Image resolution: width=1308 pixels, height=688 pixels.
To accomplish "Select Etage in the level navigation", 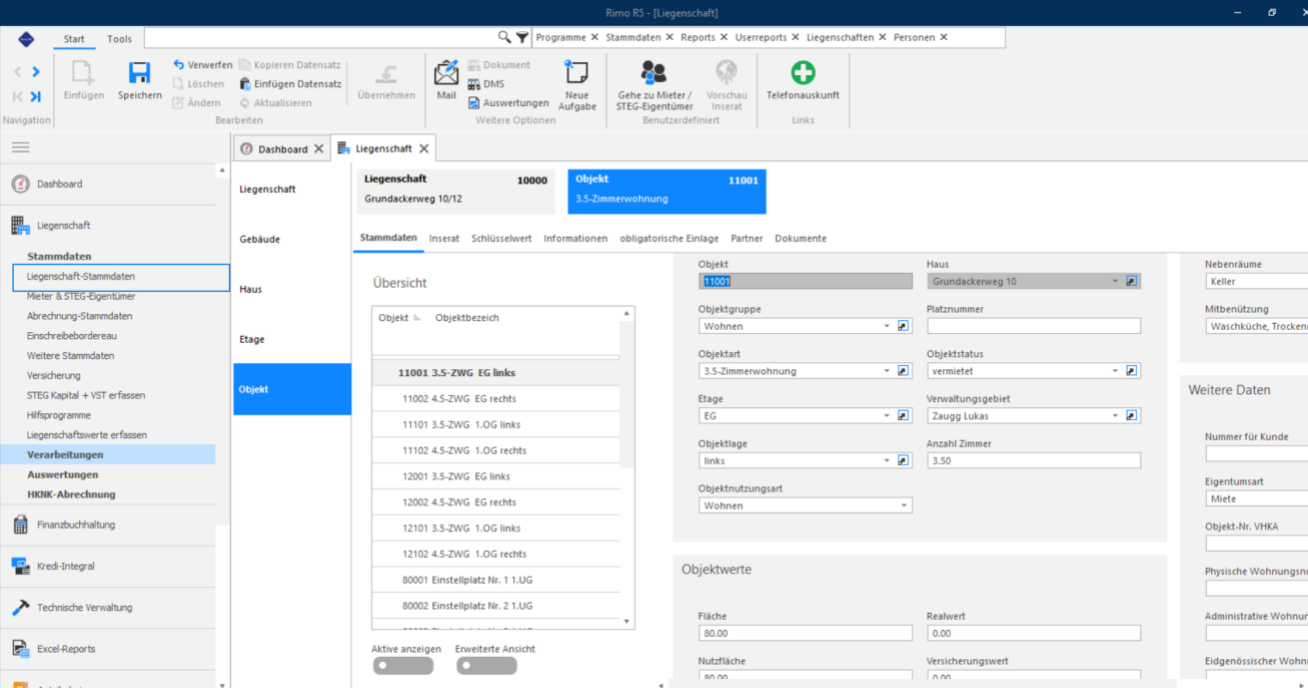I will click(292, 339).
